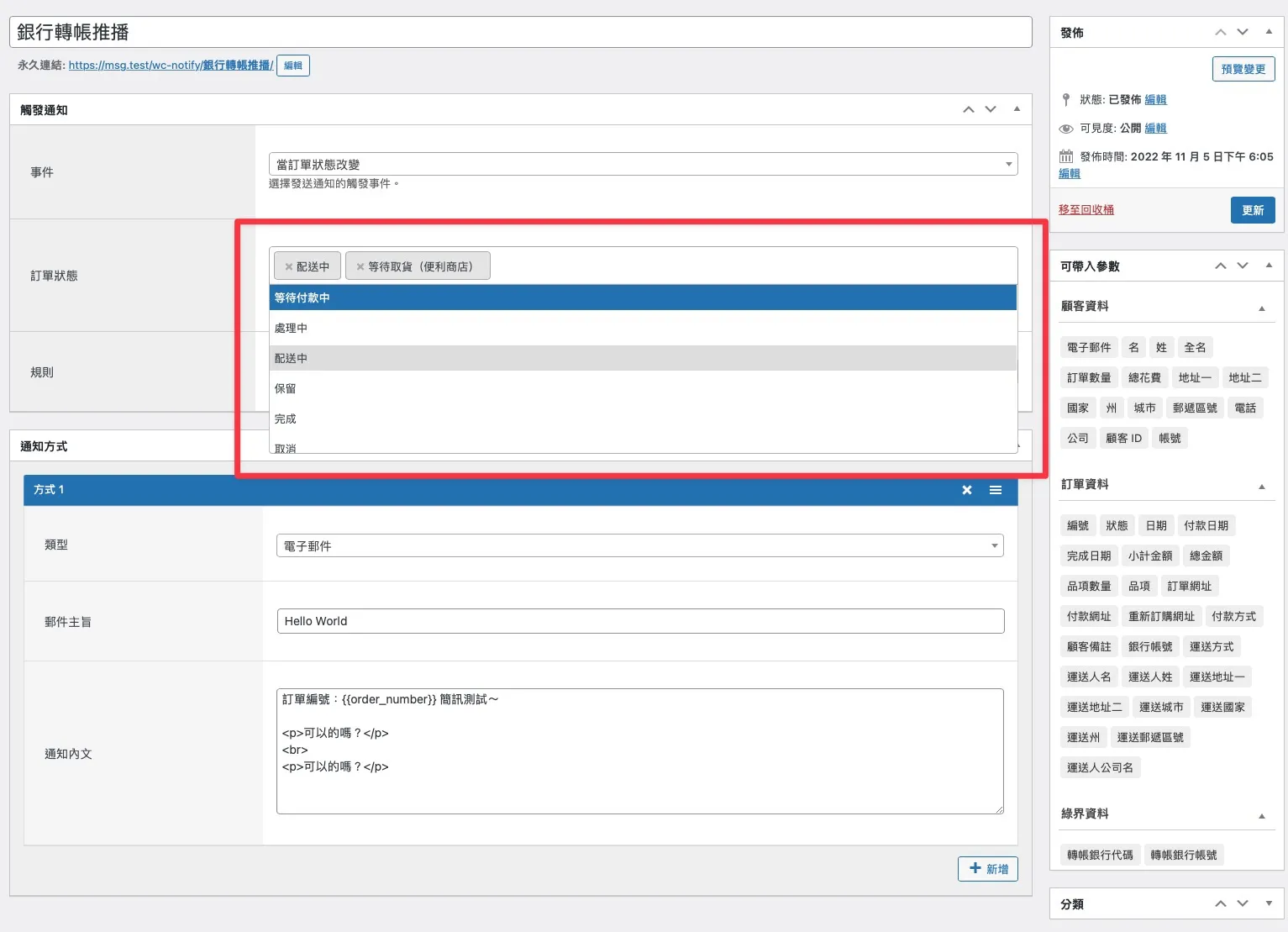Click the reorder hamburger icon on 方式 1

[996, 490]
